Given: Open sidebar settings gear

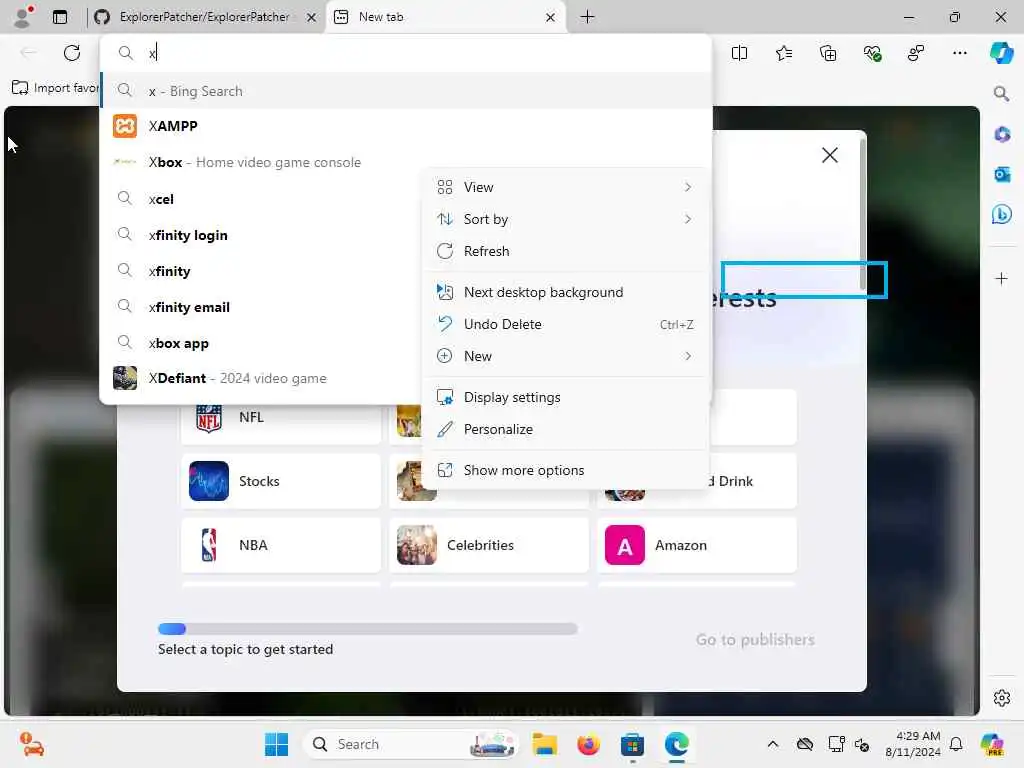Looking at the screenshot, I should click(1002, 698).
